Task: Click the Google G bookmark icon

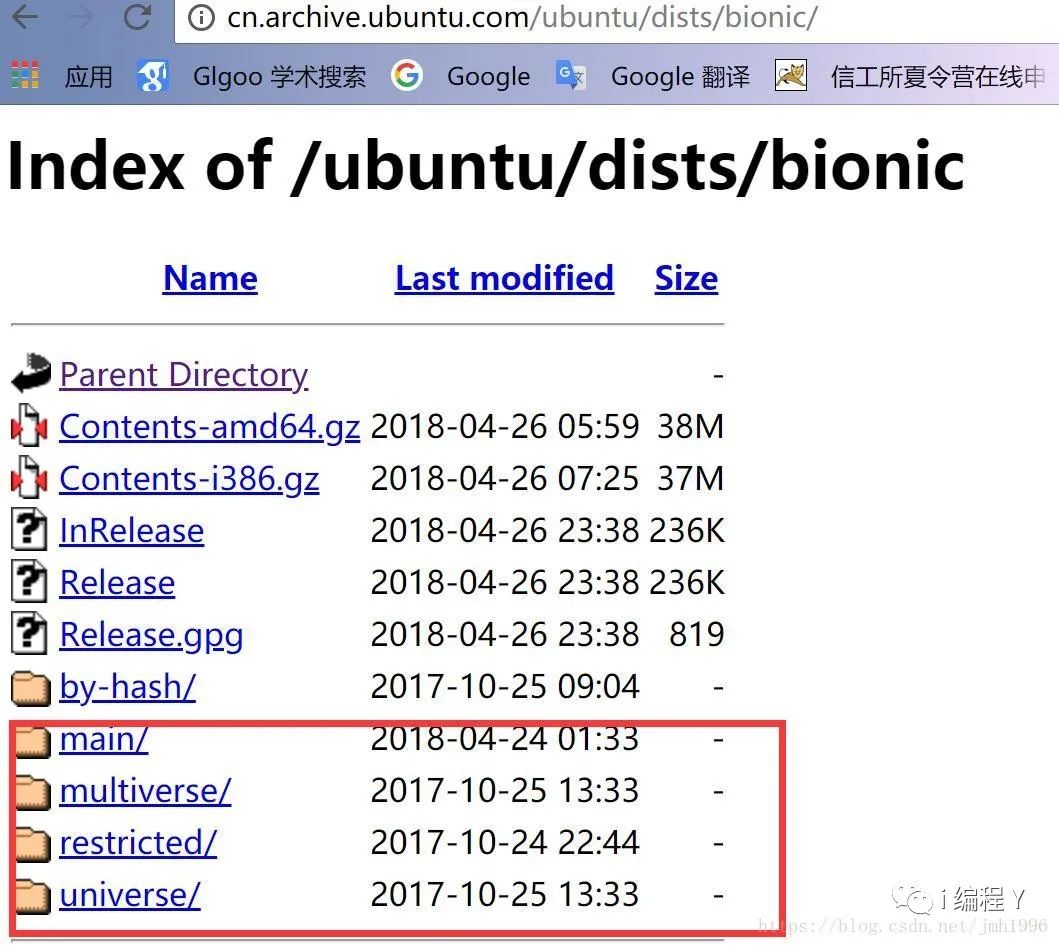Action: tap(407, 75)
